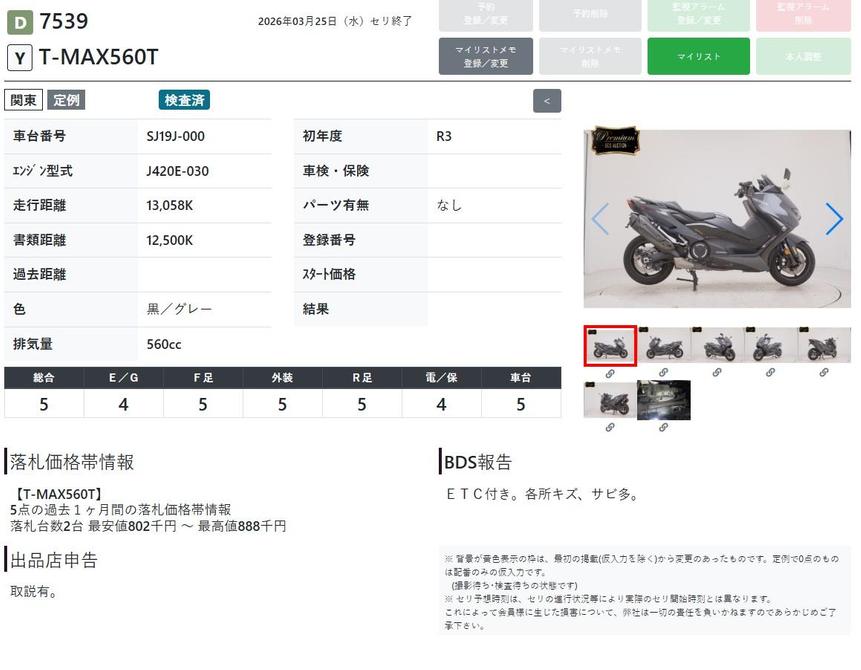The width and height of the screenshot is (861, 670).
Task: Click link icon under fifth thumbnail
Action: coord(824,373)
